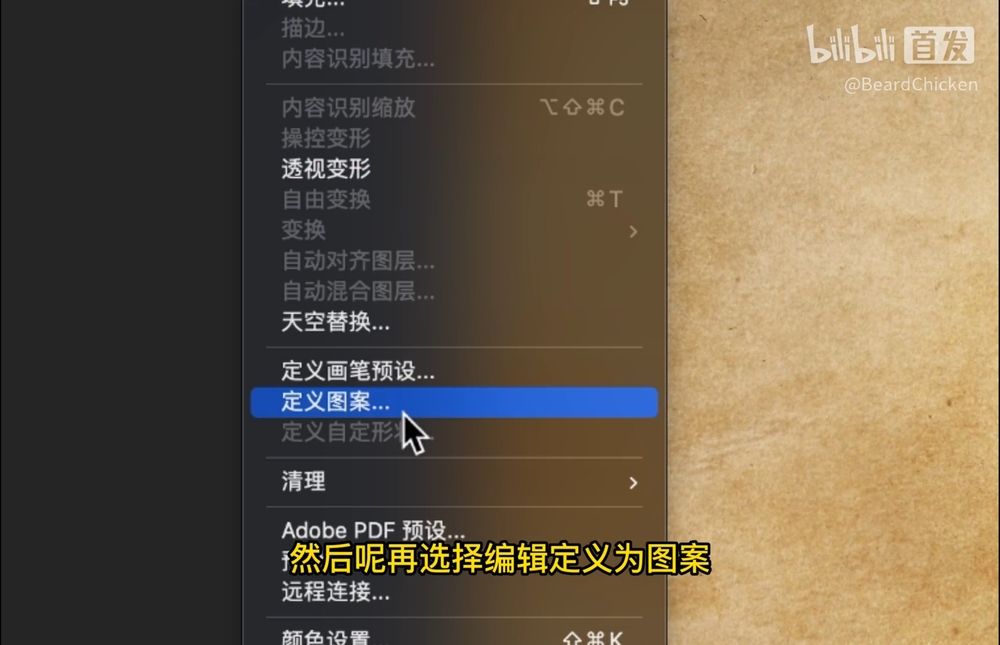
Task: Select 自动对齐图层... menu entry
Action: tap(454, 261)
